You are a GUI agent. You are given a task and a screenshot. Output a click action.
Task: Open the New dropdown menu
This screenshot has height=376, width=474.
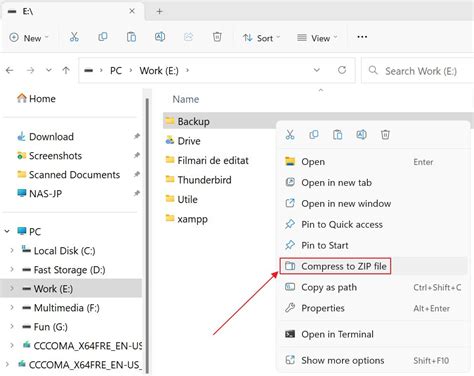29,38
